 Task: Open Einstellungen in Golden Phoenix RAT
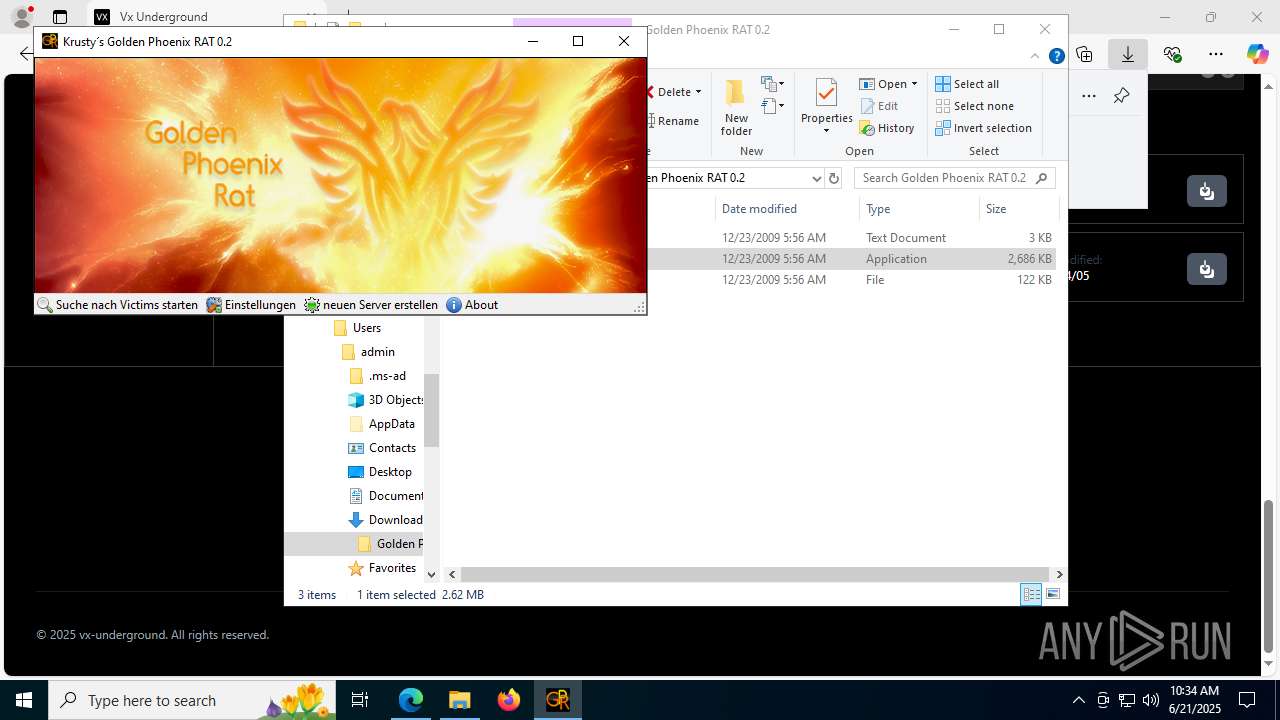251,305
